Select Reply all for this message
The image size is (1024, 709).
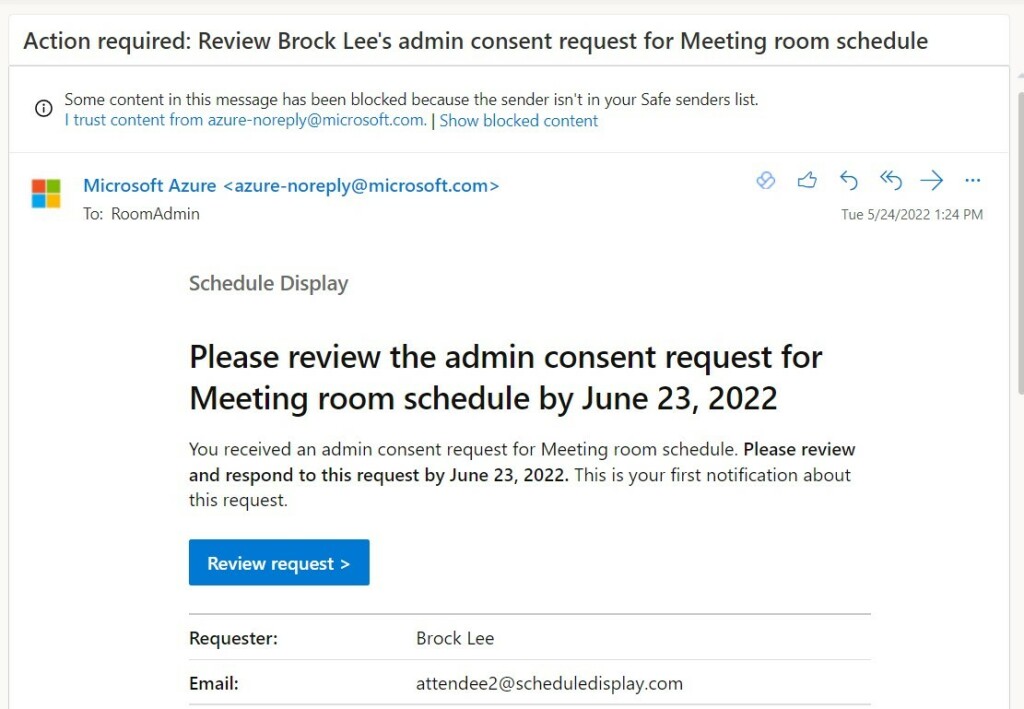[x=890, y=181]
